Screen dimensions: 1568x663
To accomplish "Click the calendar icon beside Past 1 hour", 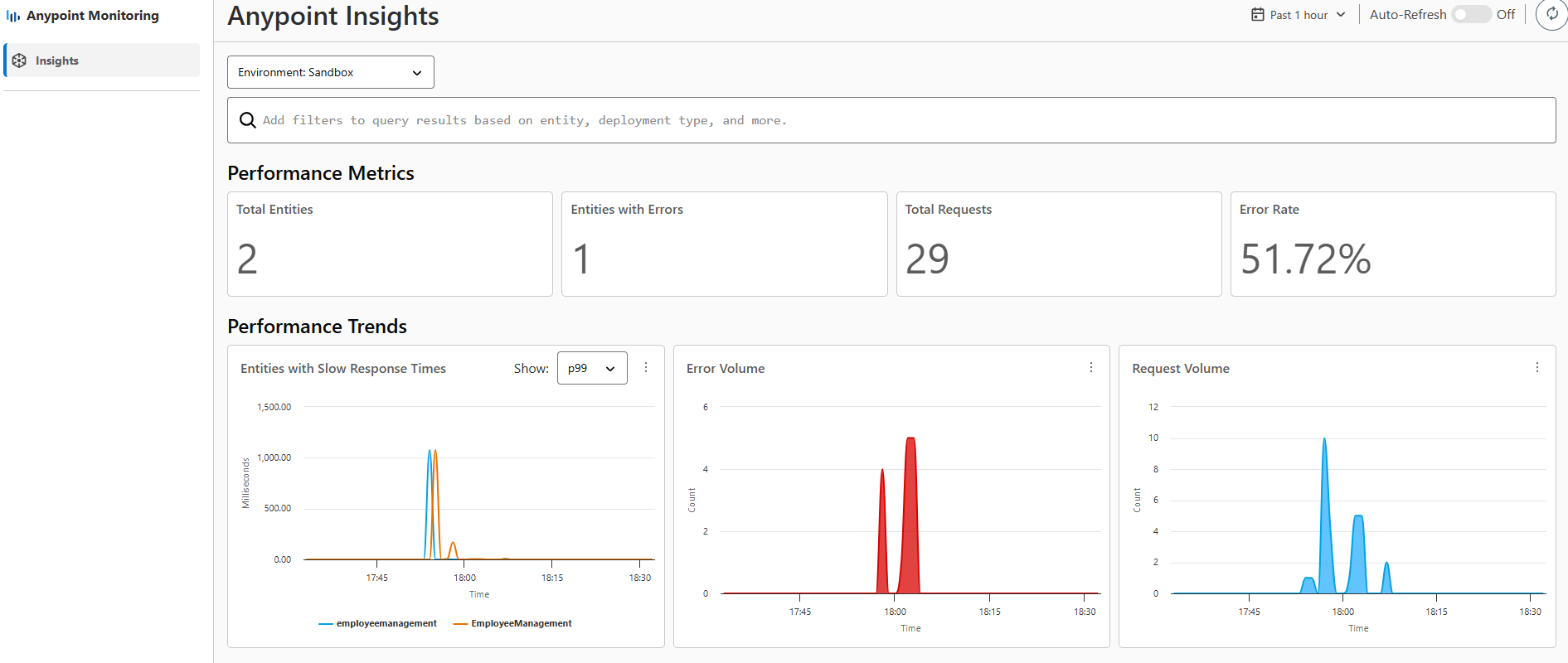I will click(x=1257, y=15).
